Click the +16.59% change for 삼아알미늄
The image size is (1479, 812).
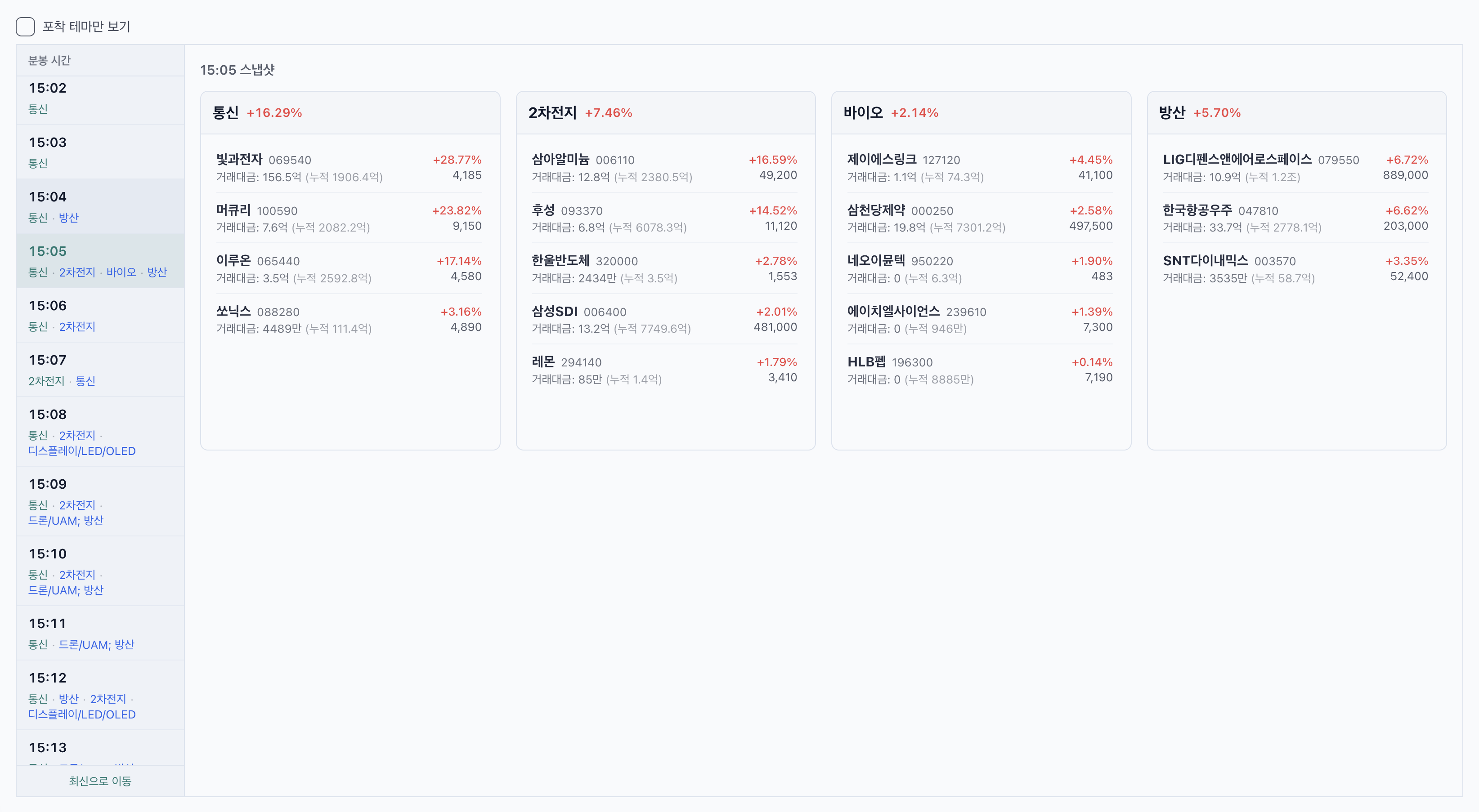773,160
